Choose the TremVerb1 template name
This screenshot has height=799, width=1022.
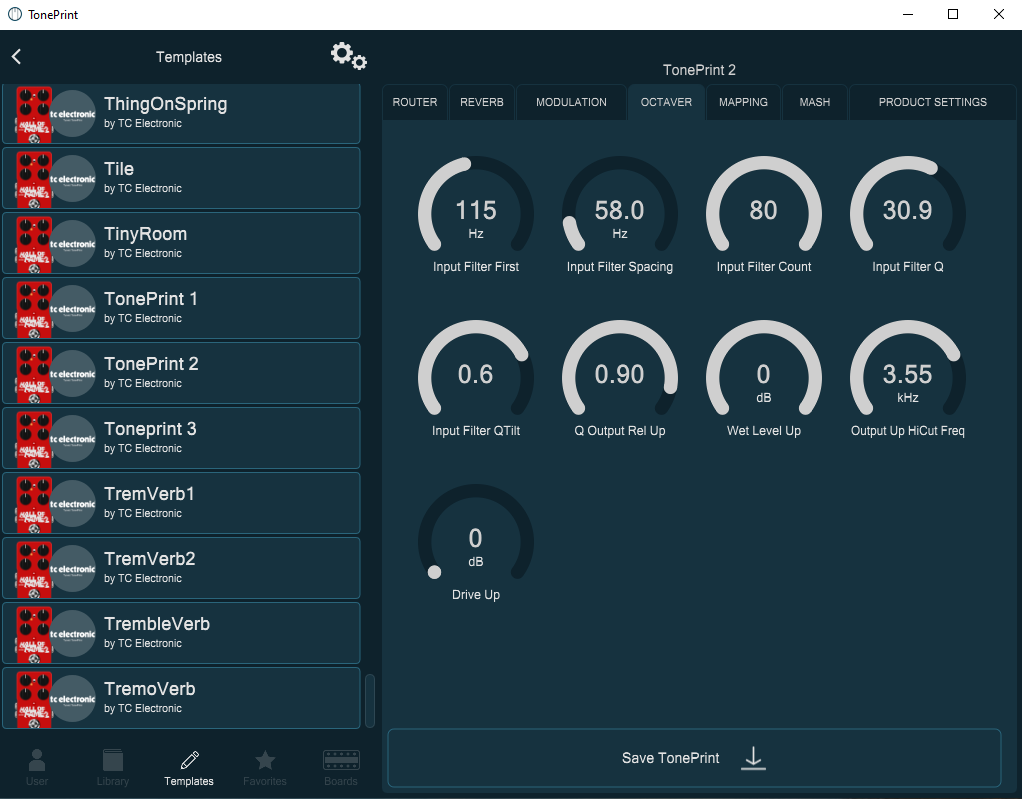[x=149, y=494]
